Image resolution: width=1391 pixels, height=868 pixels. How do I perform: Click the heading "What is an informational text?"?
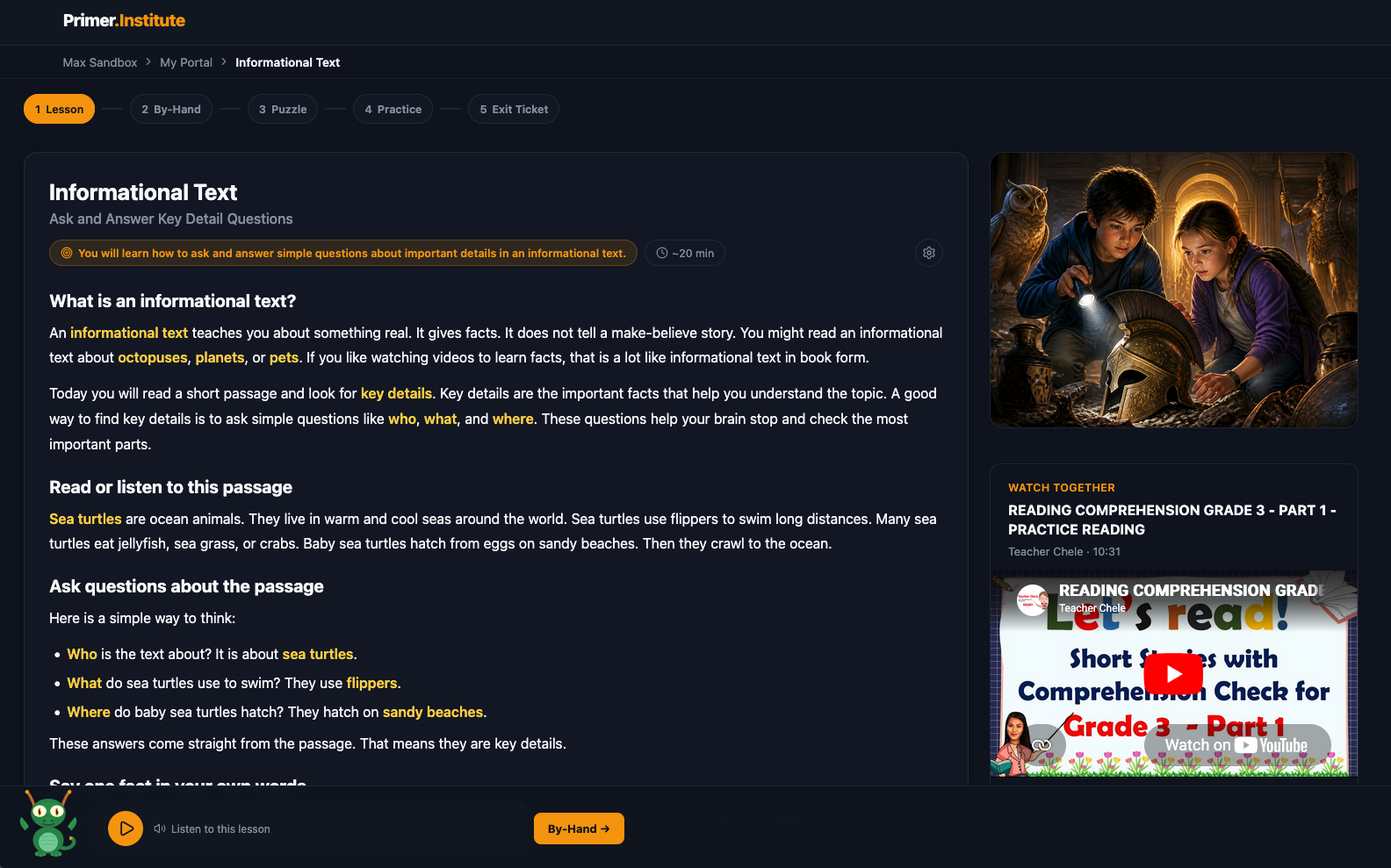click(x=173, y=301)
